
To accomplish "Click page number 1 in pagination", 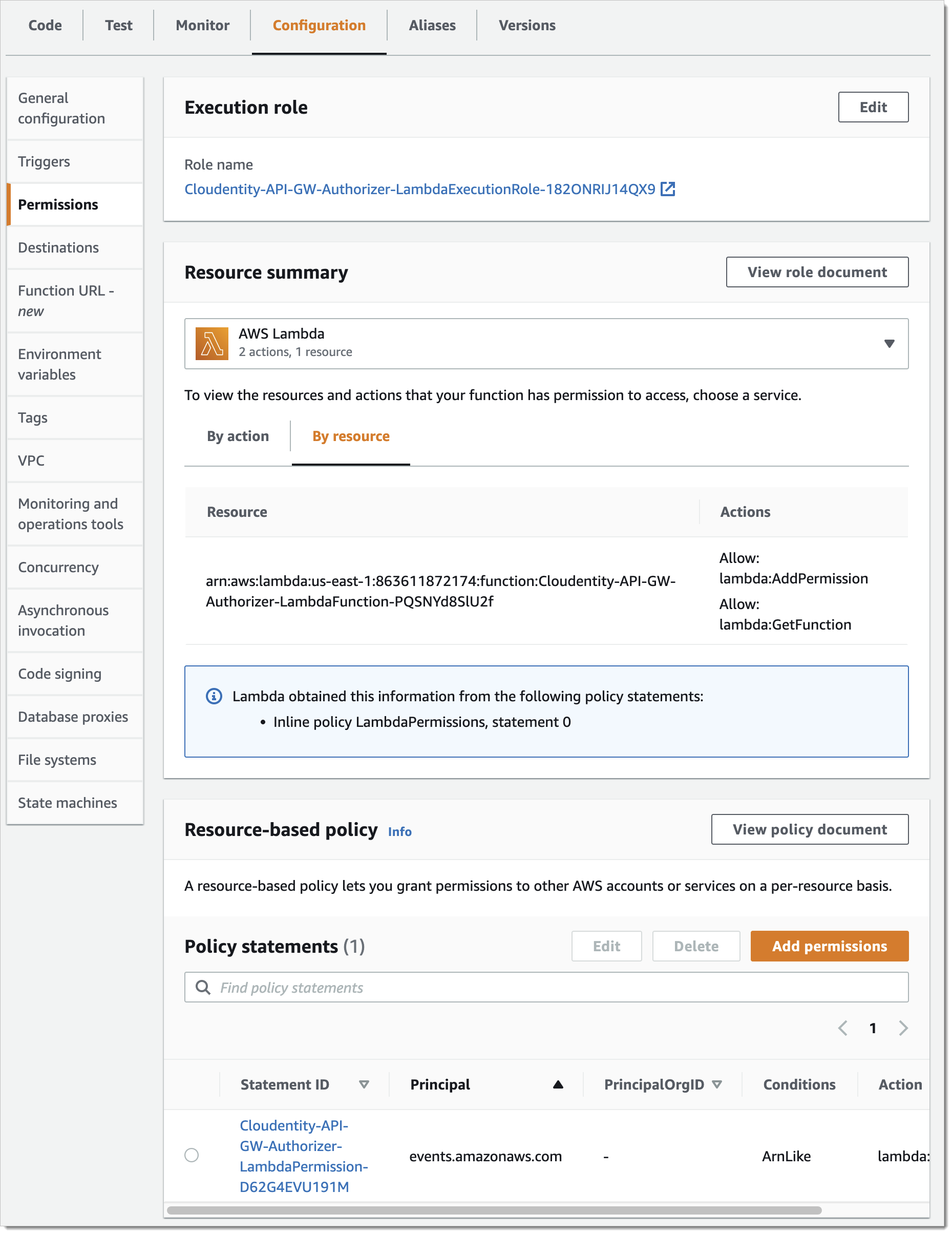I will 872,1029.
